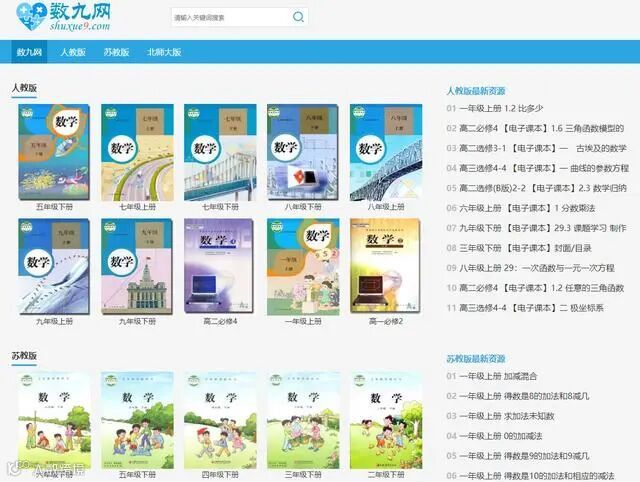640x482 pixels.
Task: Click the 八年级上册 caption text
Action: [x=386, y=207]
